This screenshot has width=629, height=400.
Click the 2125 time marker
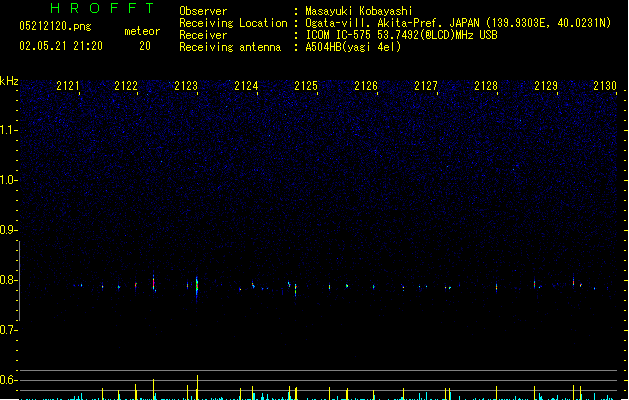click(x=306, y=86)
